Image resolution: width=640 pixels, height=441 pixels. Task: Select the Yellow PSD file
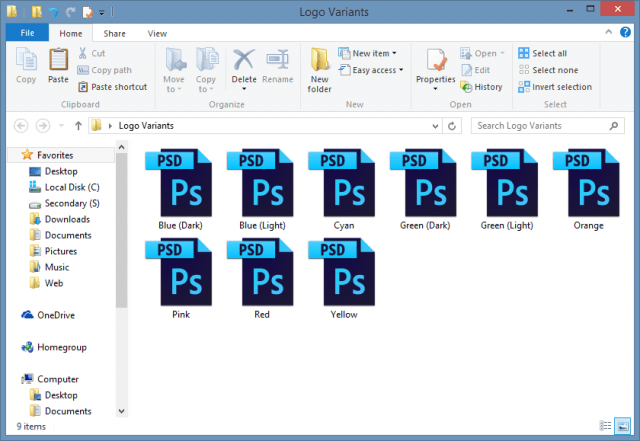tap(343, 279)
